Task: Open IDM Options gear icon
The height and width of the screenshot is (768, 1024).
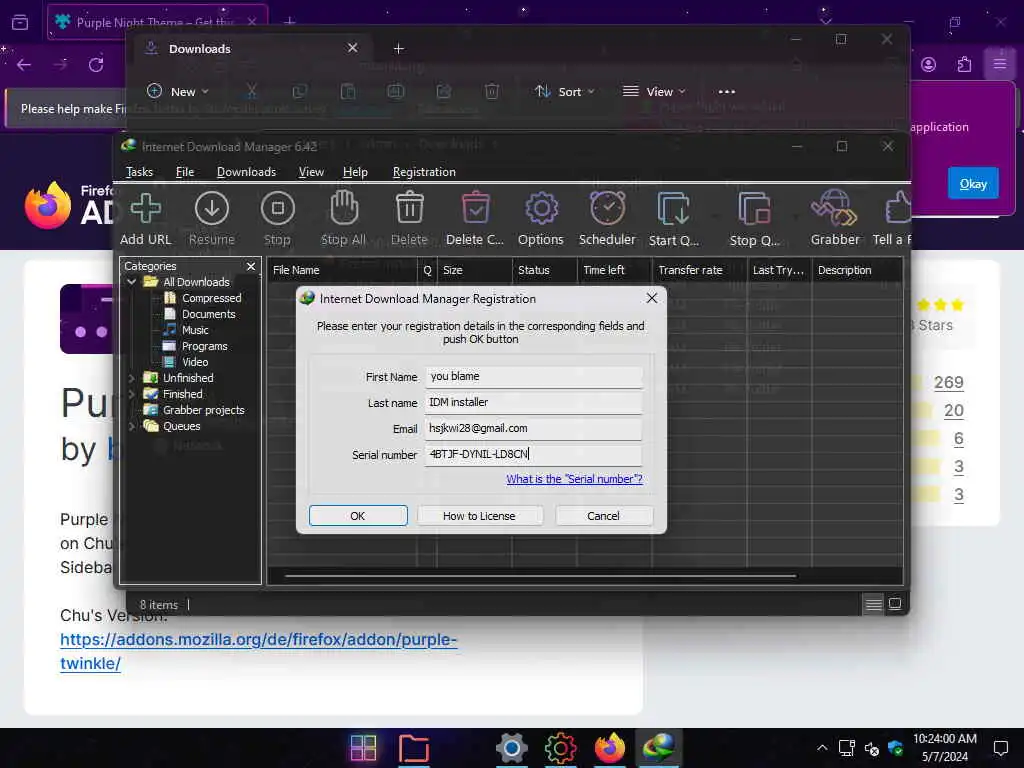Action: [541, 209]
